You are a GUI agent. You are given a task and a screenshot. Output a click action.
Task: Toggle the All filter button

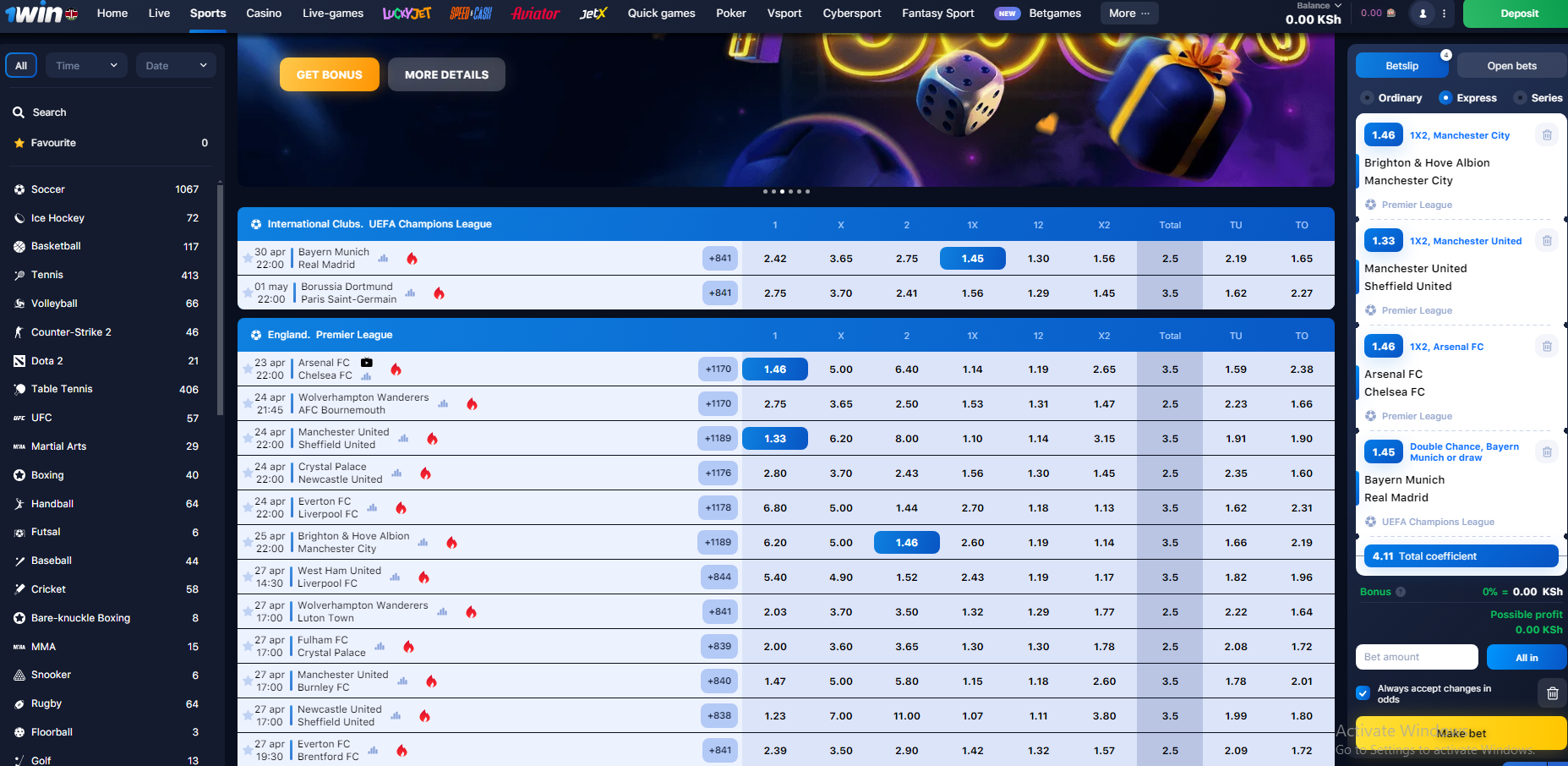(21, 65)
